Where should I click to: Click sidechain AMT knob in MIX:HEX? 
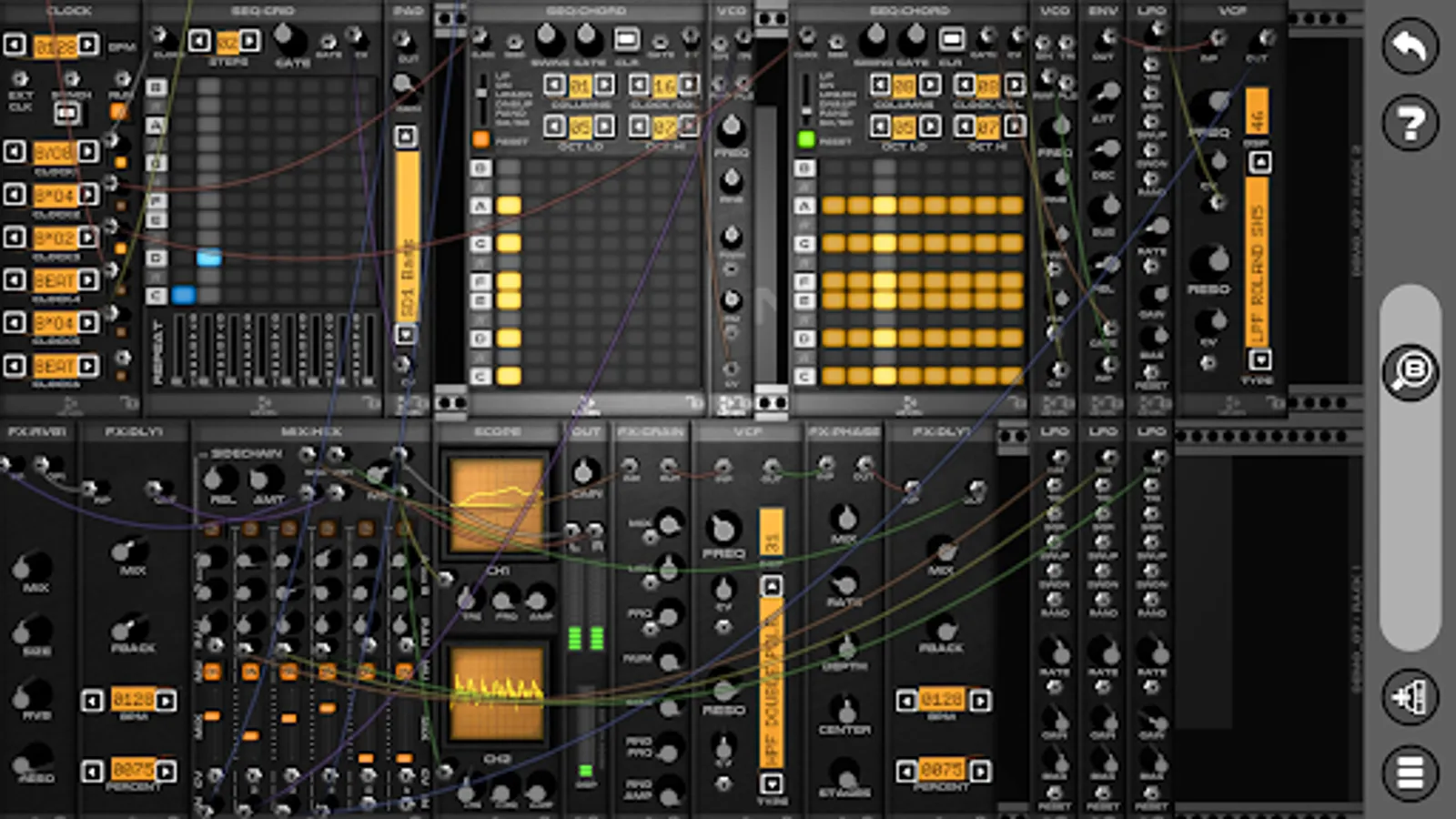[268, 478]
